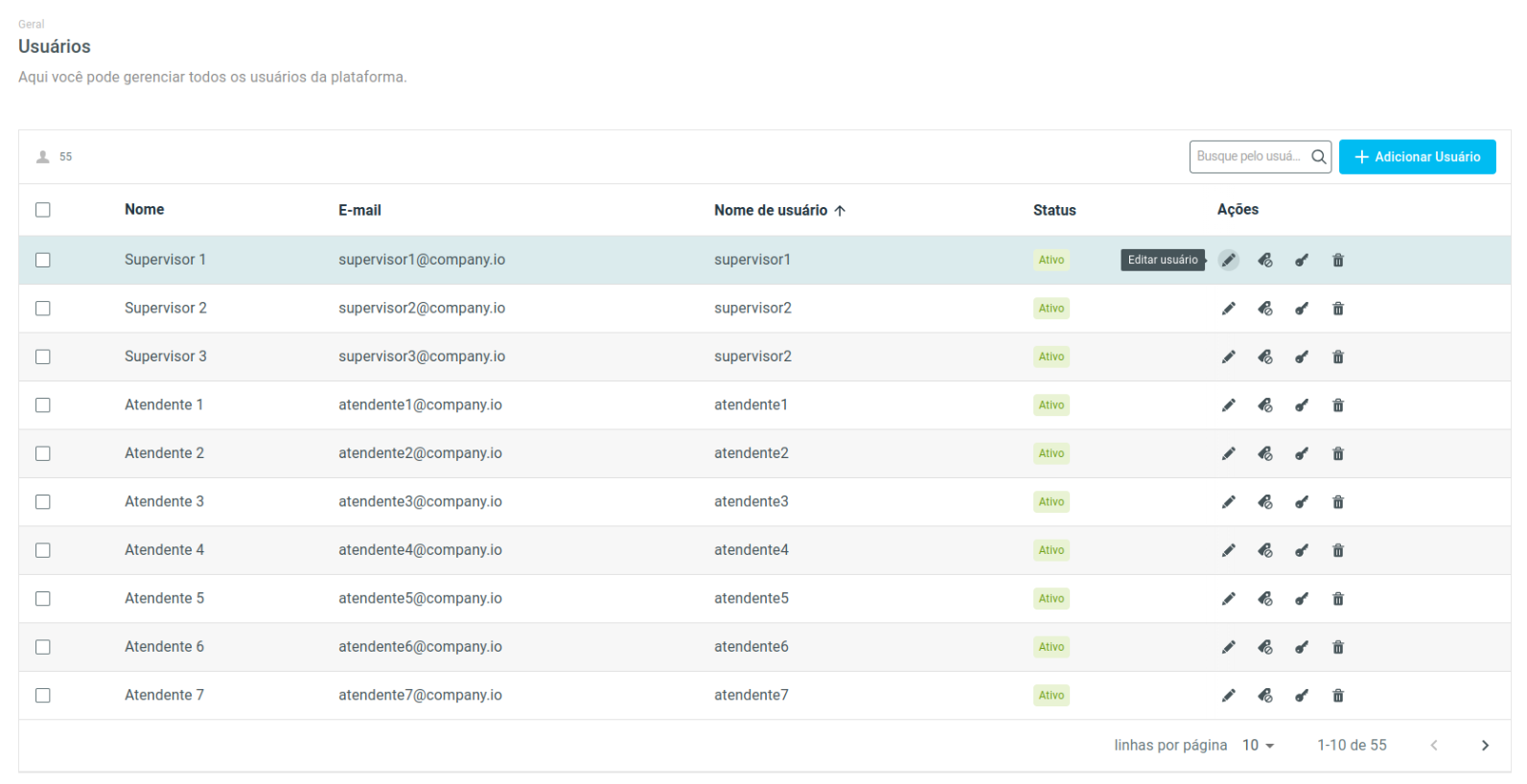Open the rows-per-page dropdown showing 10
Screen dimensions: 1527x784
(1258, 746)
